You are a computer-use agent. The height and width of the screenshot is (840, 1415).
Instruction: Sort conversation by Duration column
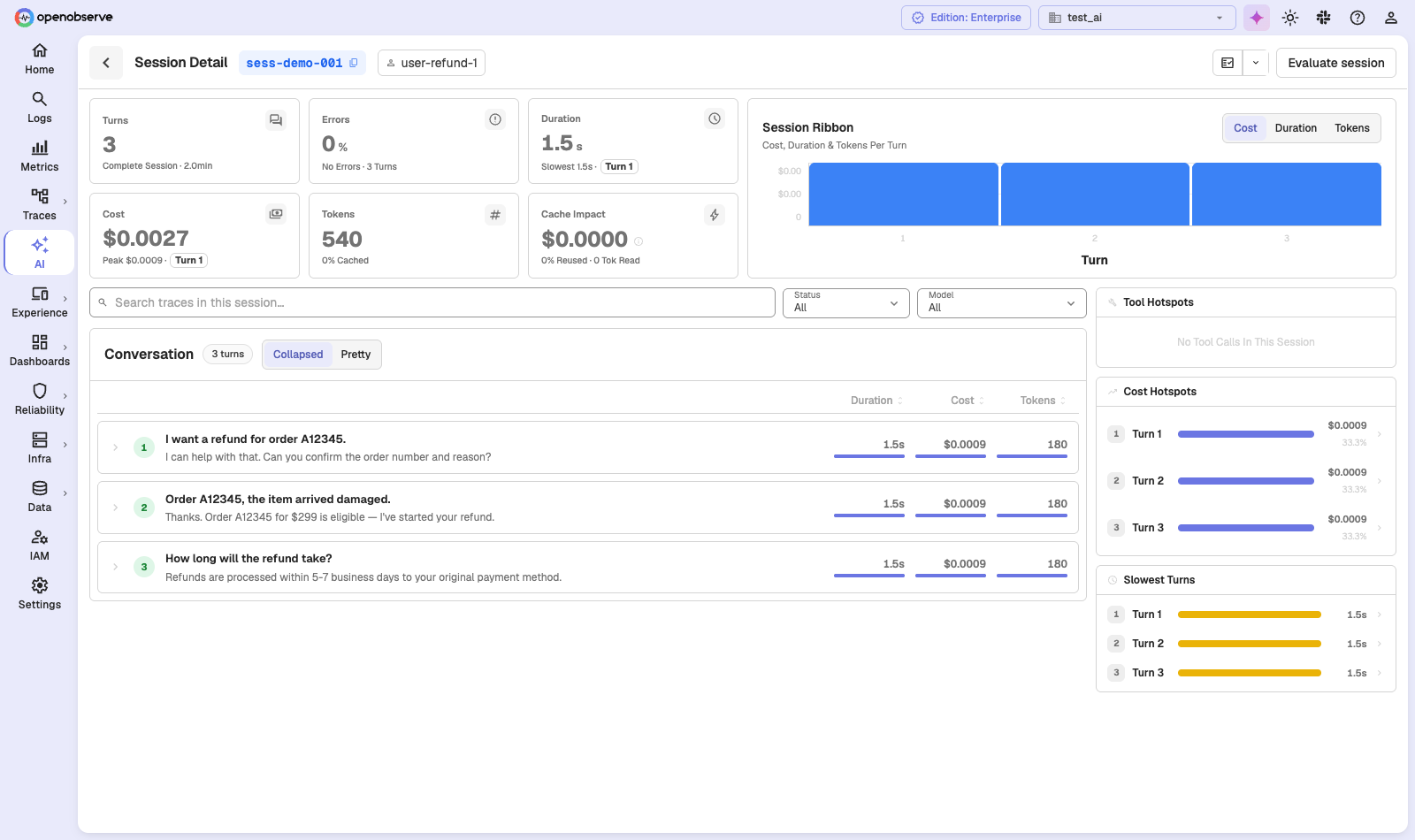pyautogui.click(x=876, y=401)
